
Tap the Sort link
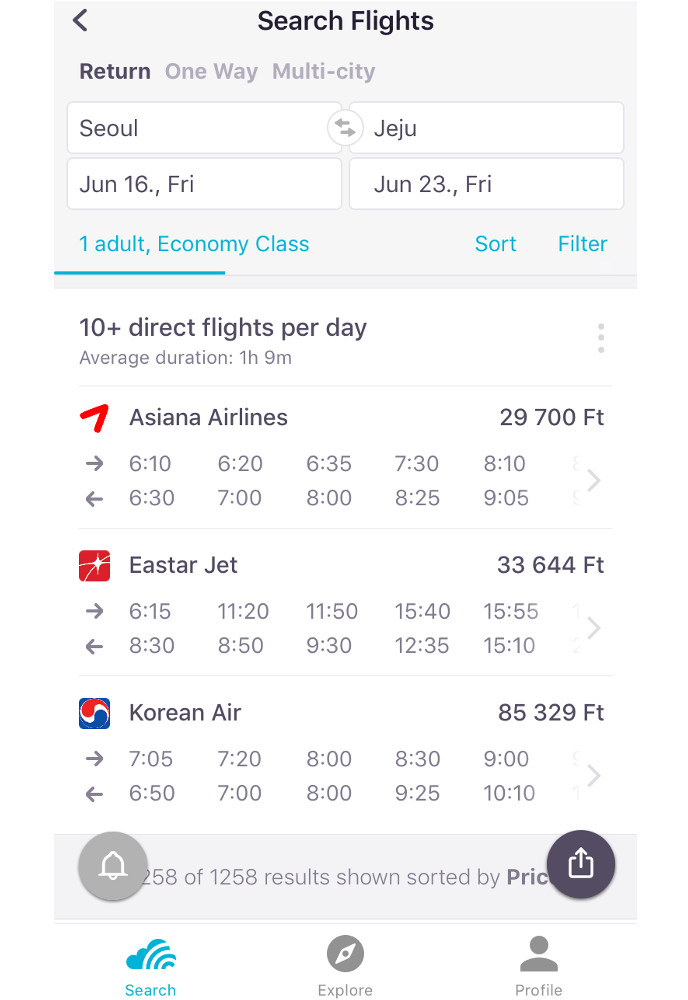pos(495,244)
